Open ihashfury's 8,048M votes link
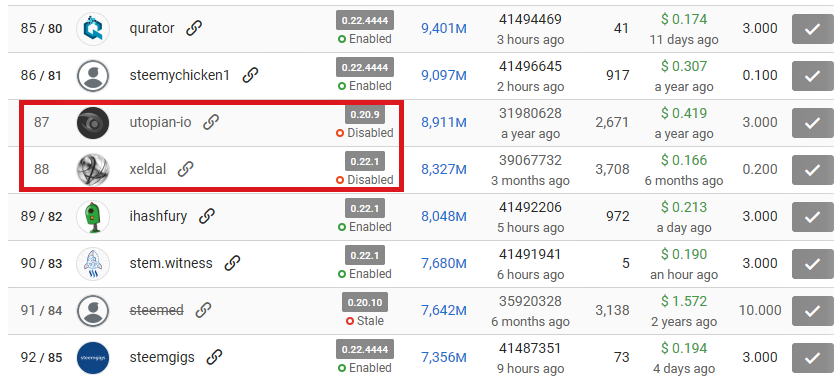The image size is (838, 381). coord(444,217)
